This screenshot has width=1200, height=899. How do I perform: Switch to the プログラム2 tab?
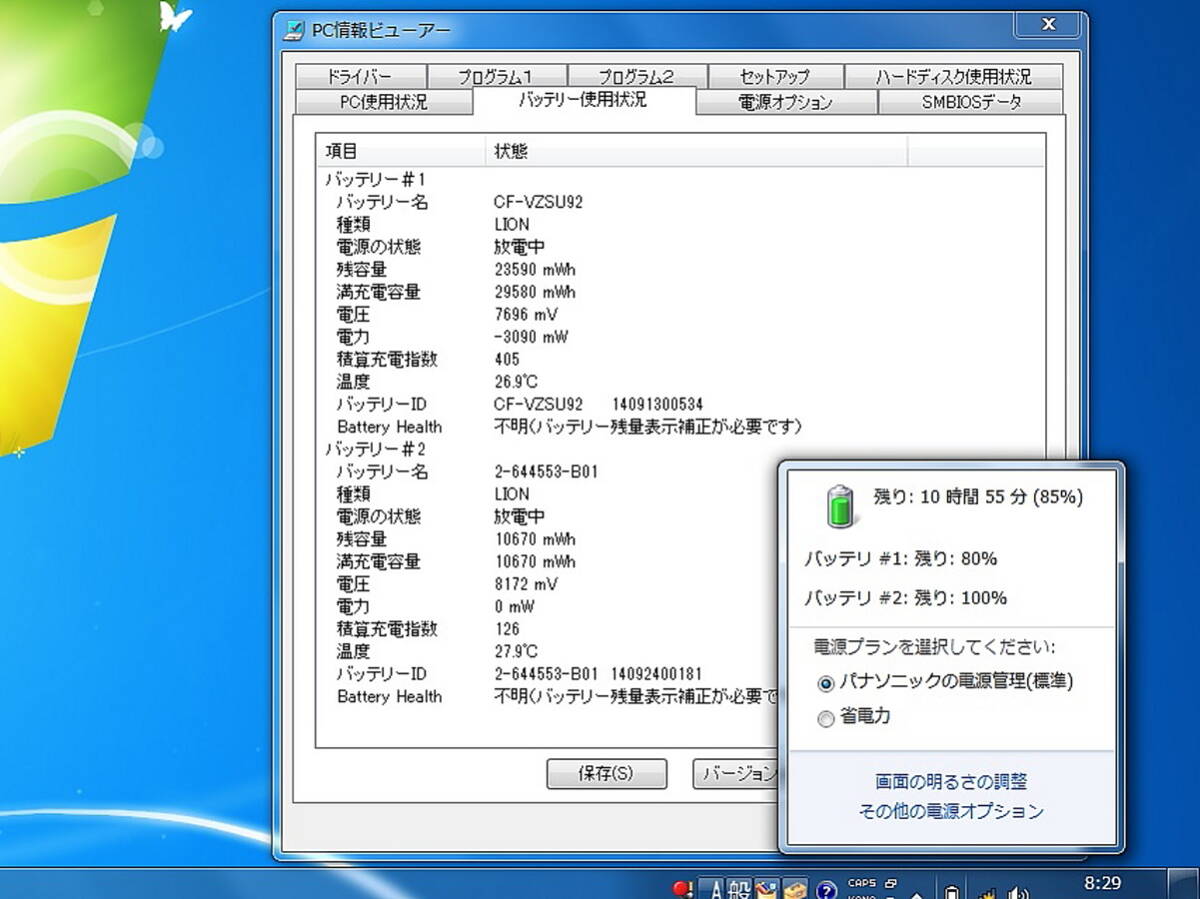point(637,77)
